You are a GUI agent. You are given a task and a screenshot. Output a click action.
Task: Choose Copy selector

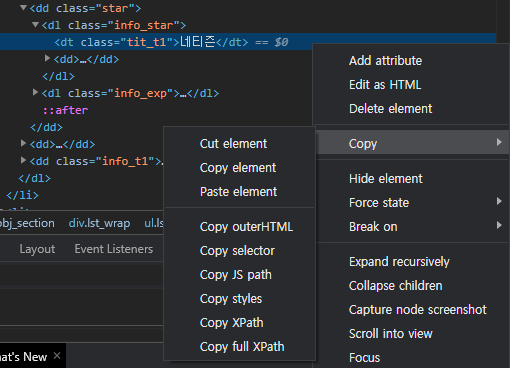click(237, 251)
